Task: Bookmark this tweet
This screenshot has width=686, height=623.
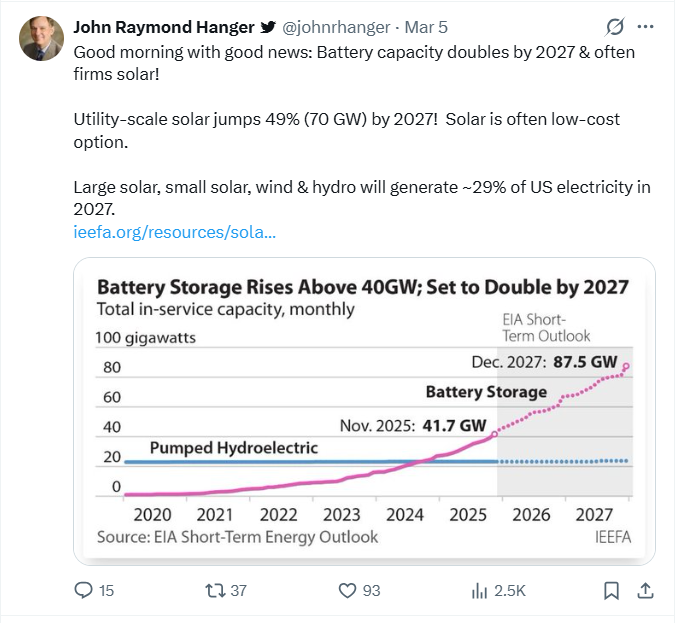Action: click(611, 590)
